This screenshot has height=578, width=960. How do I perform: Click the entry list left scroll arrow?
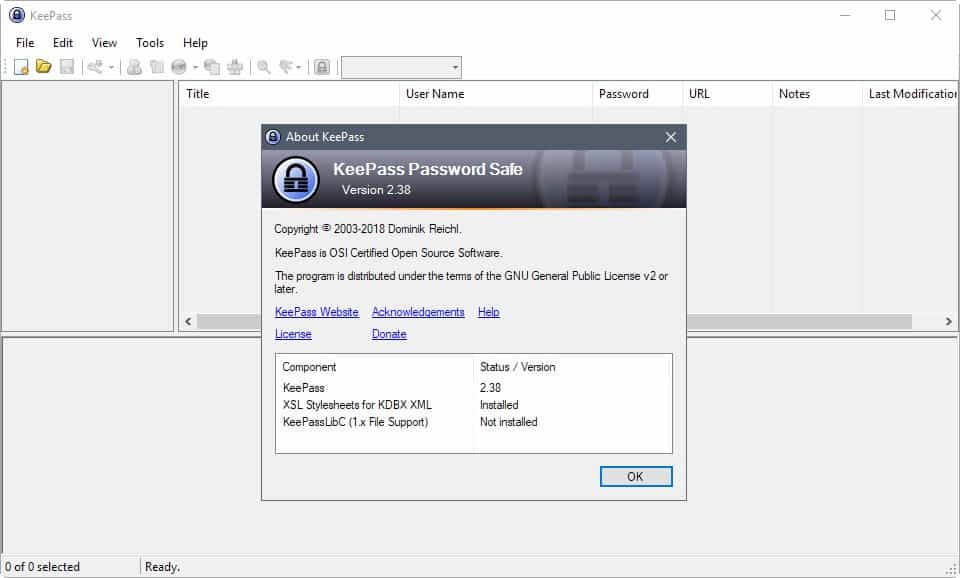(x=188, y=321)
